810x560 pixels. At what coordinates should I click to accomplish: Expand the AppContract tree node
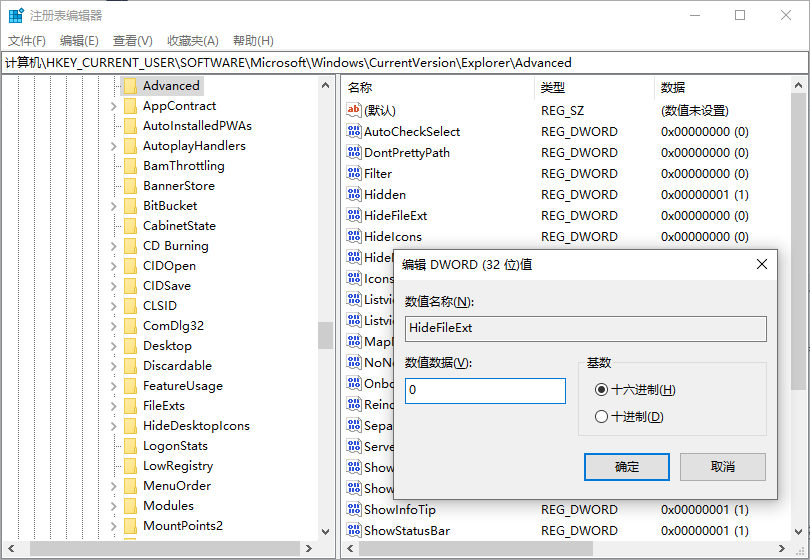point(114,106)
